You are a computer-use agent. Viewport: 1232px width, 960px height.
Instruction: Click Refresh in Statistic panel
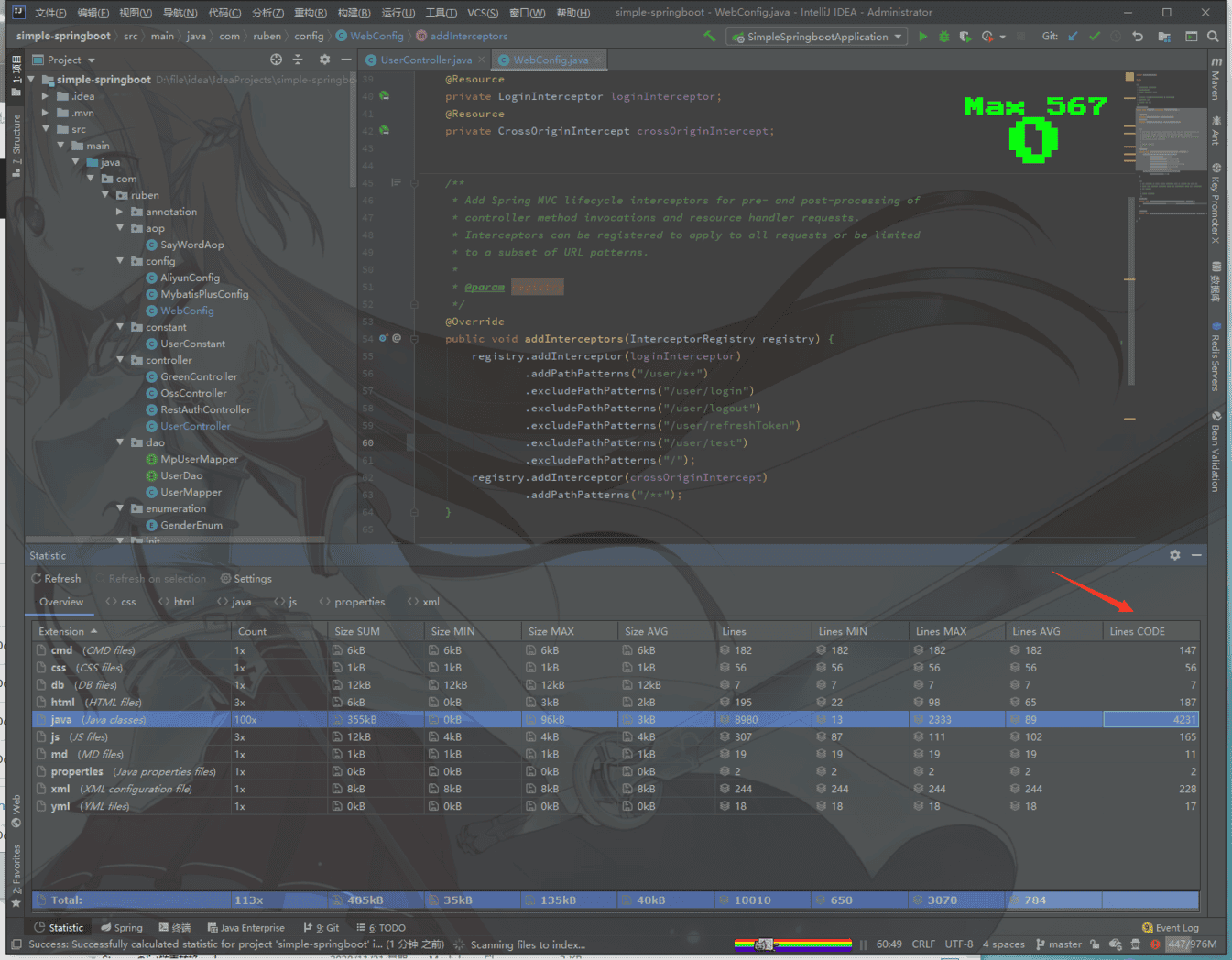click(56, 579)
